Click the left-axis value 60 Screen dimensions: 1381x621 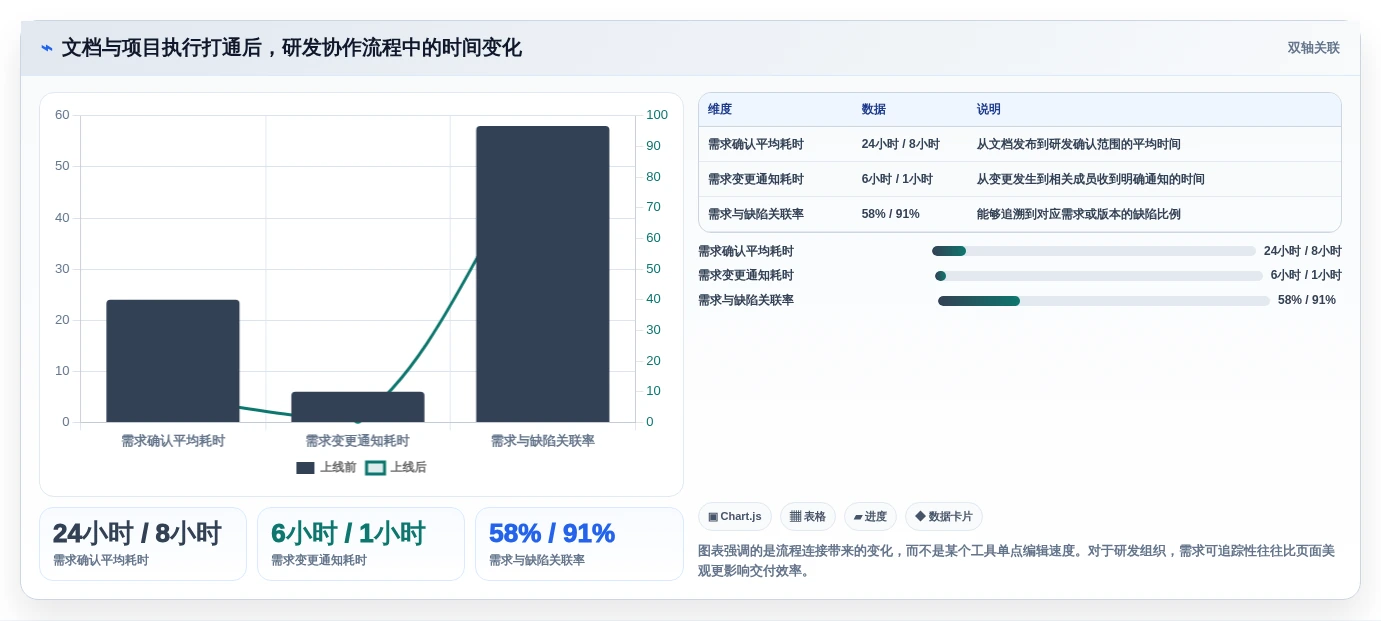pyautogui.click(x=62, y=115)
